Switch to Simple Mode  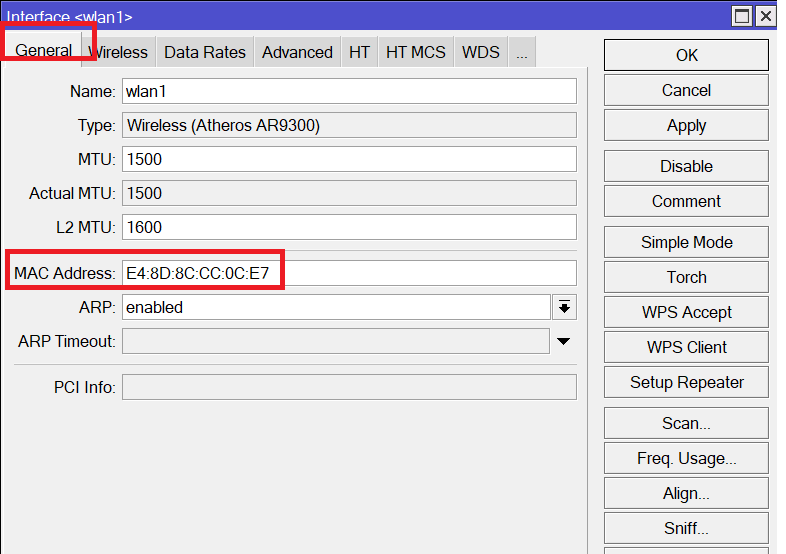[686, 242]
